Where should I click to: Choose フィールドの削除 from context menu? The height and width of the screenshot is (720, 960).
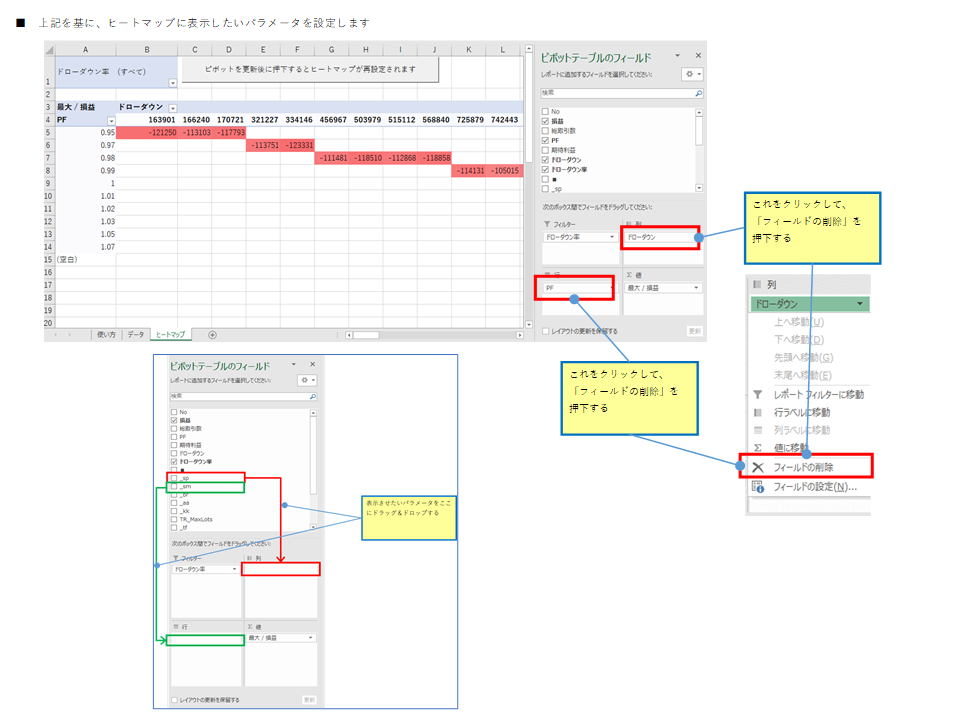point(803,467)
